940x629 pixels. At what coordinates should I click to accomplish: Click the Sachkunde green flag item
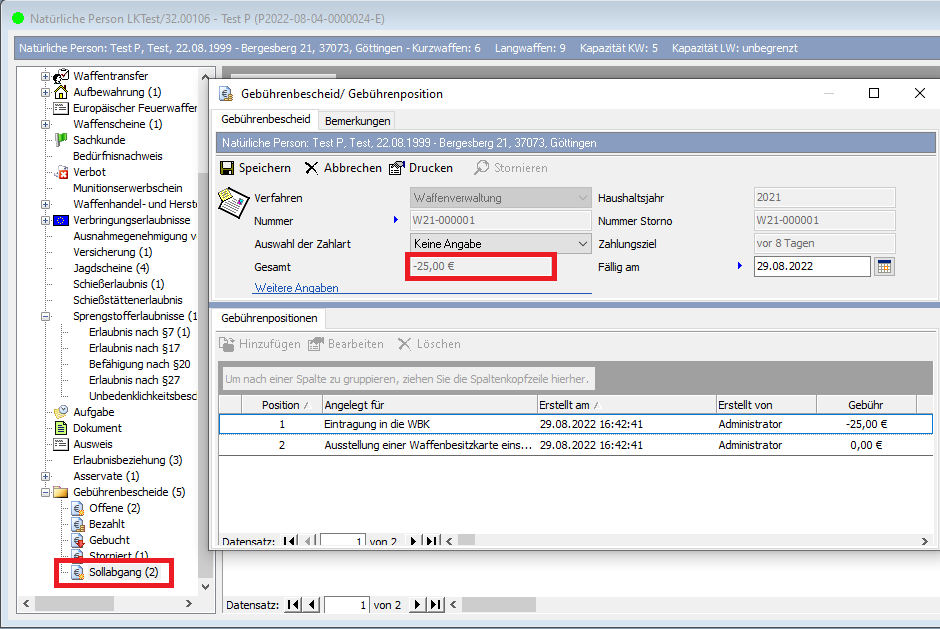click(x=61, y=140)
